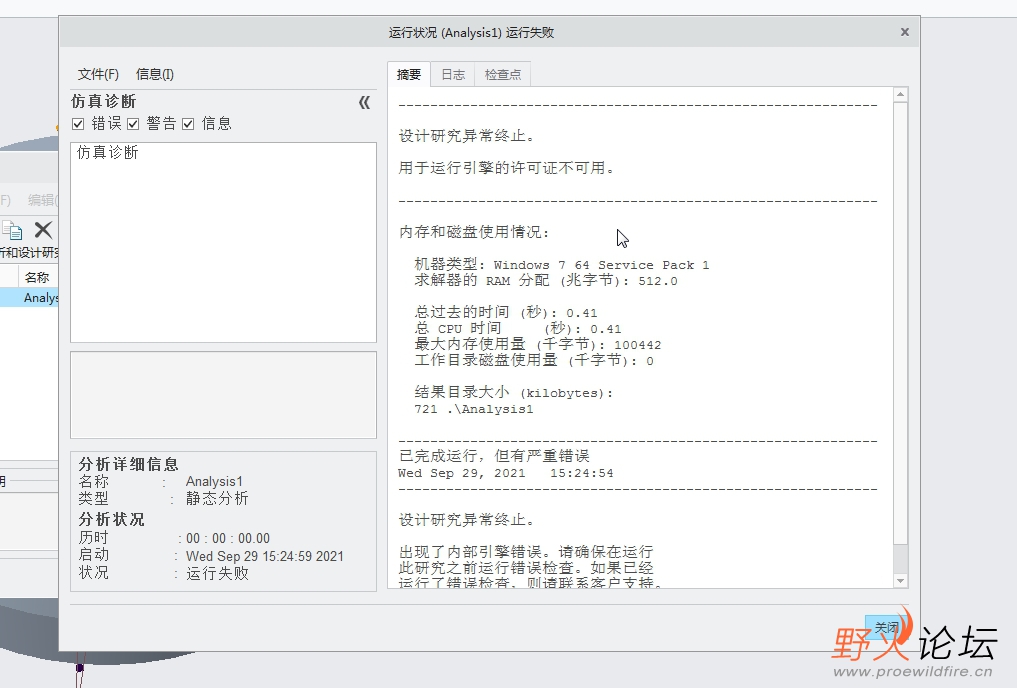
Task: Toggle the 错误 checkbox
Action: [x=78, y=124]
